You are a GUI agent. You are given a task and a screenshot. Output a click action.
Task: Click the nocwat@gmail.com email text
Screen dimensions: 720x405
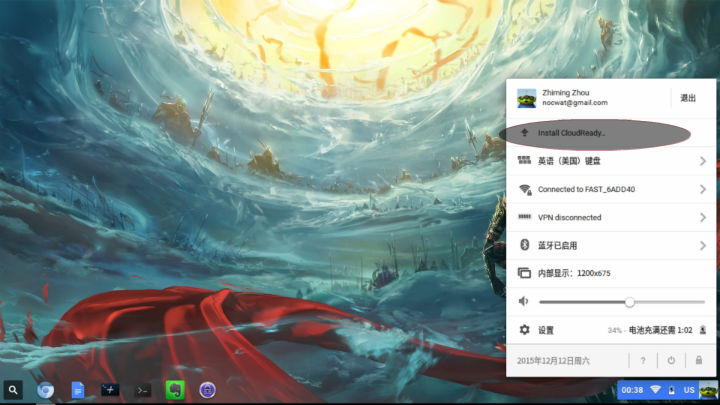[574, 103]
